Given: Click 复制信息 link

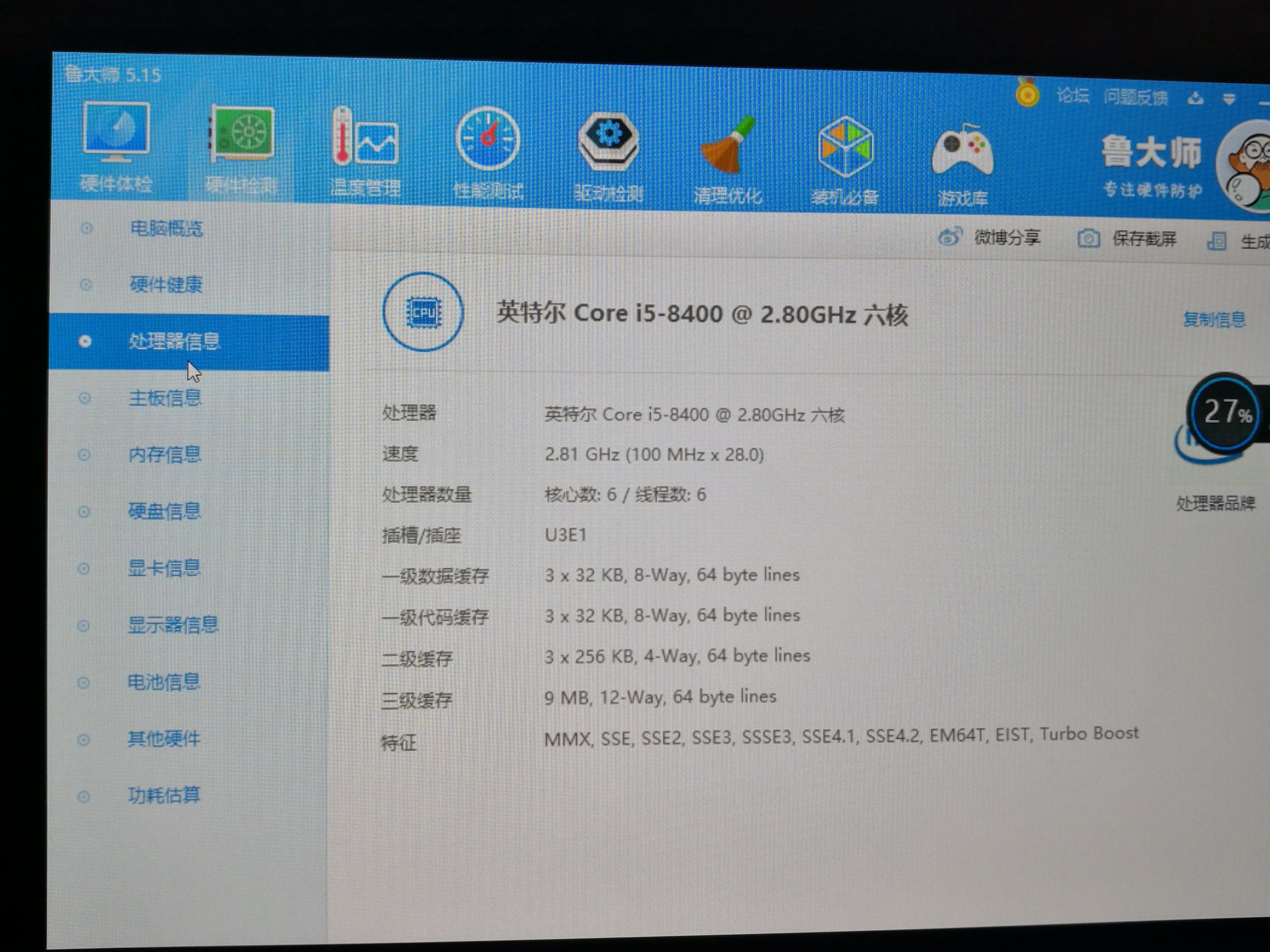Looking at the screenshot, I should pos(1214,319).
